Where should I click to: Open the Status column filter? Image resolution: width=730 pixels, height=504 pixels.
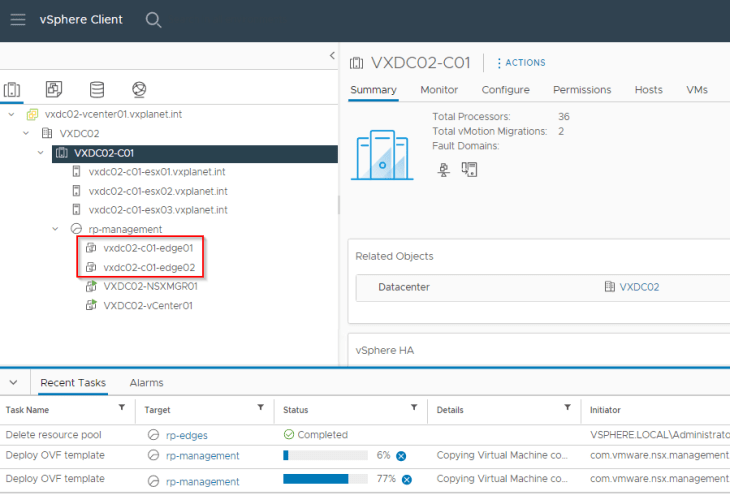[414, 408]
